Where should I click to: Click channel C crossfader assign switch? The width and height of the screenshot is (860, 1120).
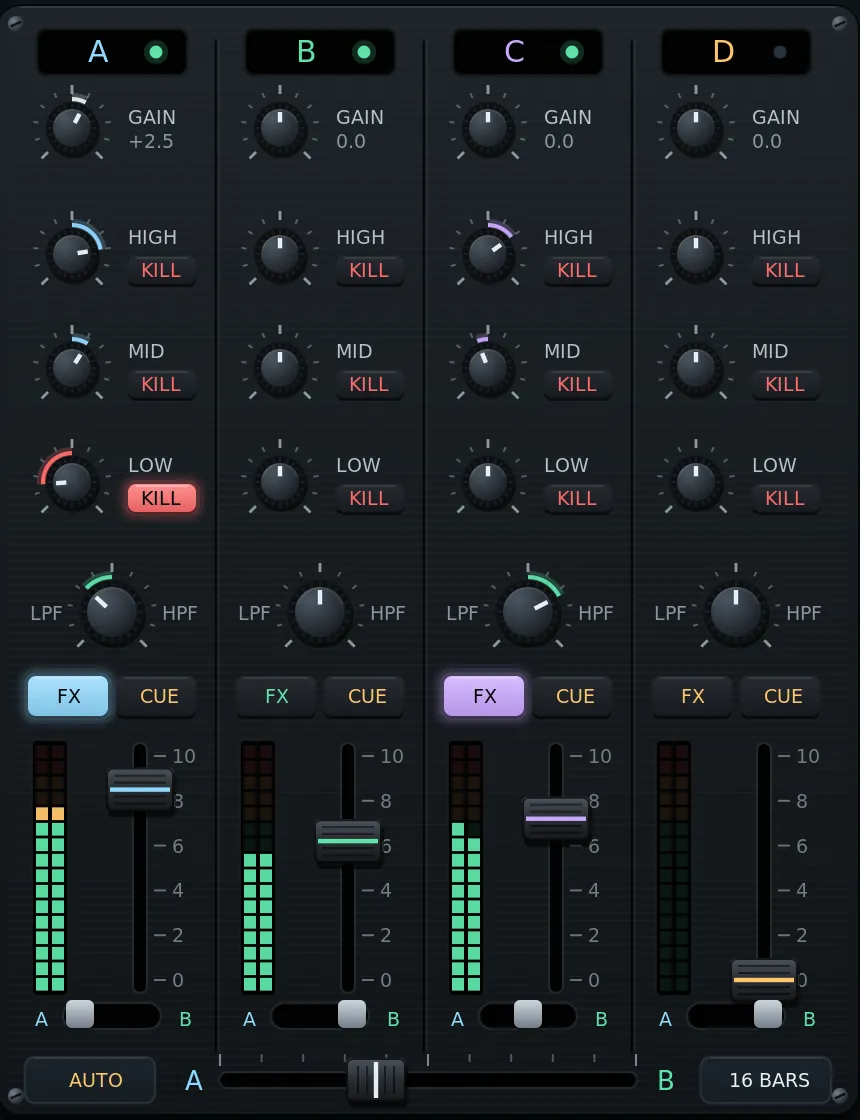(528, 1015)
